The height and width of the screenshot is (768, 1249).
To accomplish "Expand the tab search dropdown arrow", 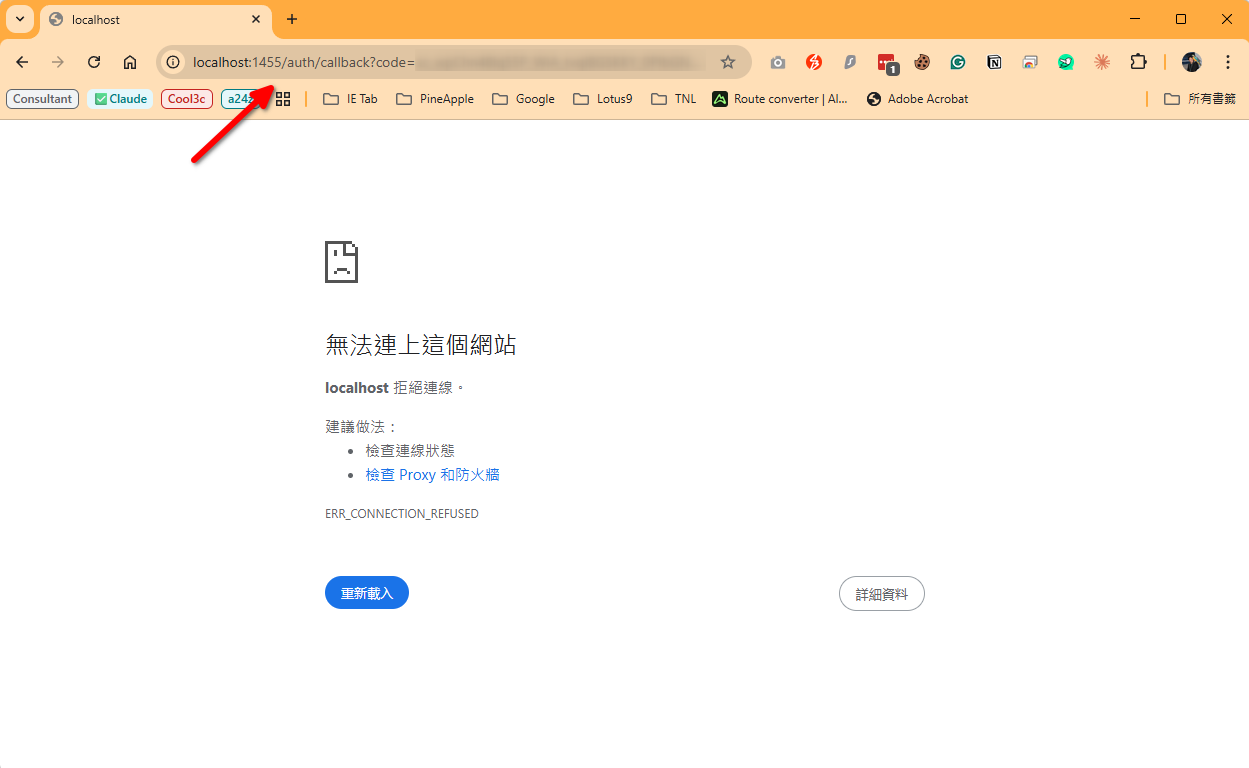I will coord(20,19).
